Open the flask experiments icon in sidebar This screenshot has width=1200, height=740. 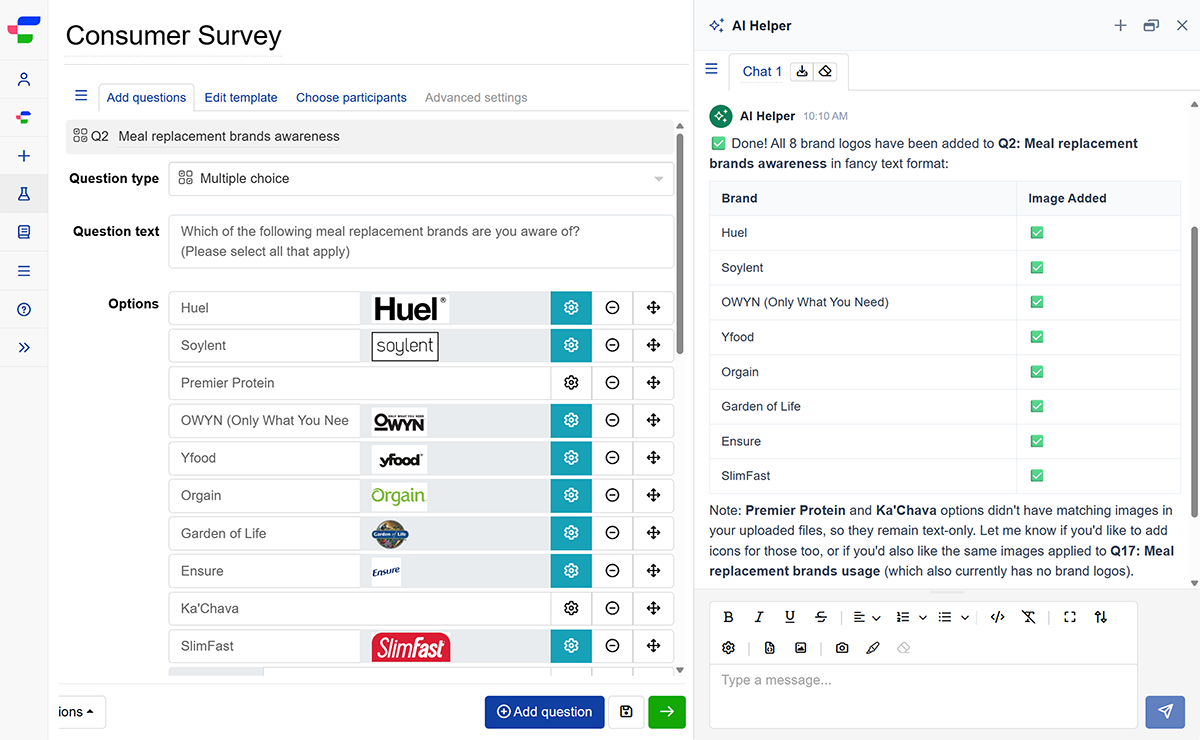[24, 194]
